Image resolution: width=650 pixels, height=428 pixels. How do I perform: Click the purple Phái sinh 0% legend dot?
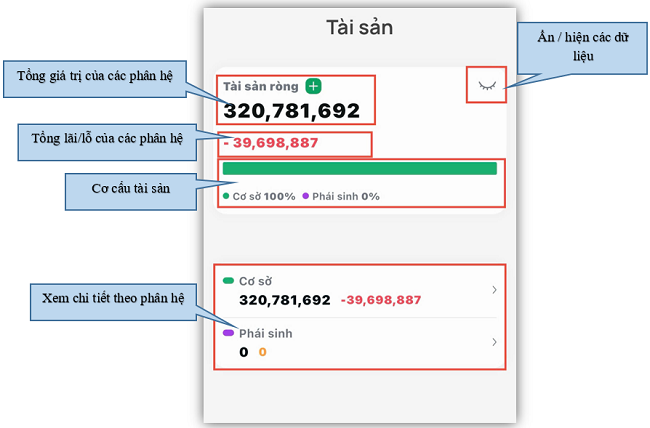[x=306, y=196]
